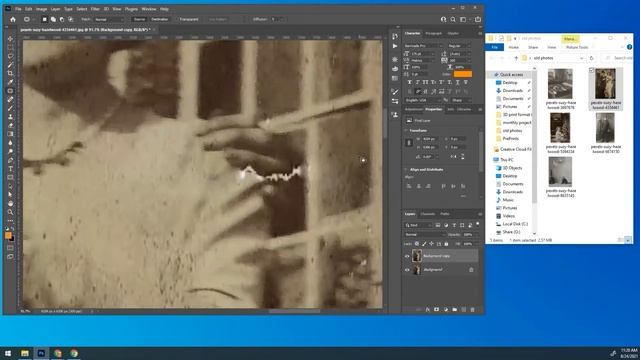This screenshot has height=360, width=640.
Task: Toggle the selected file's checkbox in File Explorer
Action: [591, 71]
